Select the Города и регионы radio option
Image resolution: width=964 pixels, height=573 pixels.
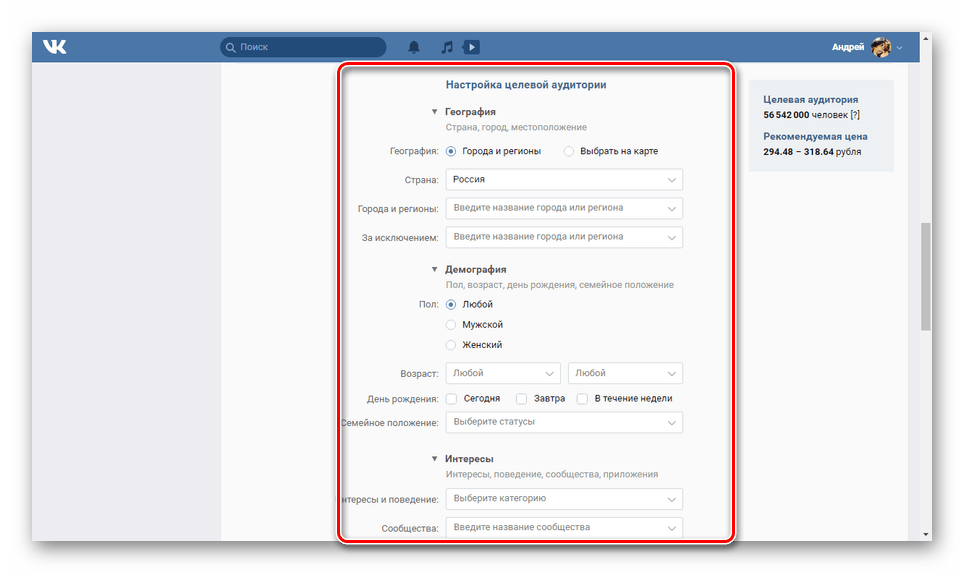(451, 151)
